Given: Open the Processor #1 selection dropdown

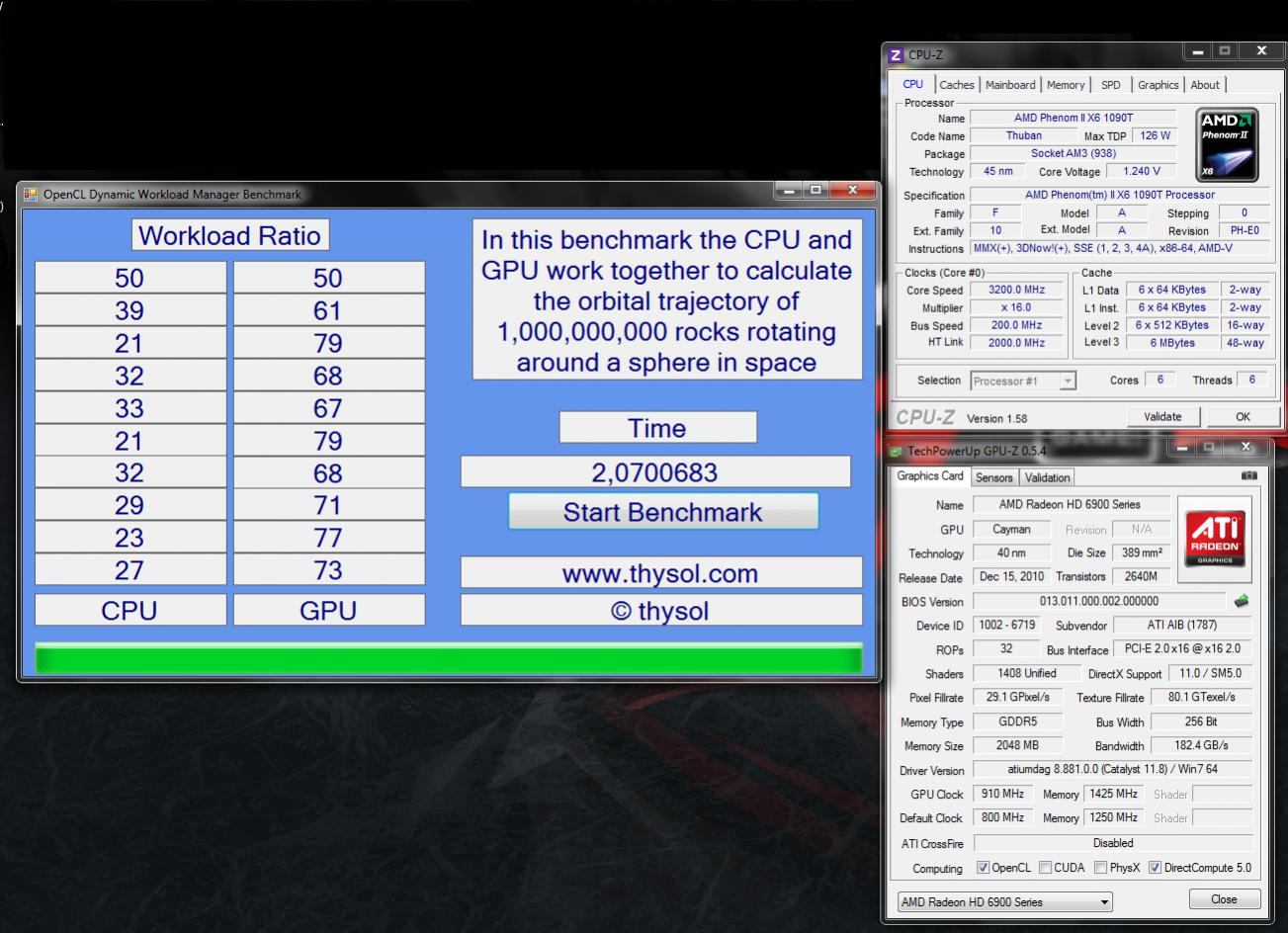Looking at the screenshot, I should 1022,381.
